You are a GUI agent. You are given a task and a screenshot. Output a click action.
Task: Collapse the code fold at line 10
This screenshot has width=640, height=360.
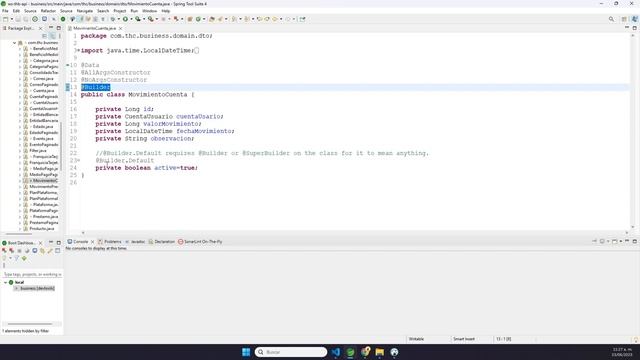pos(68,65)
